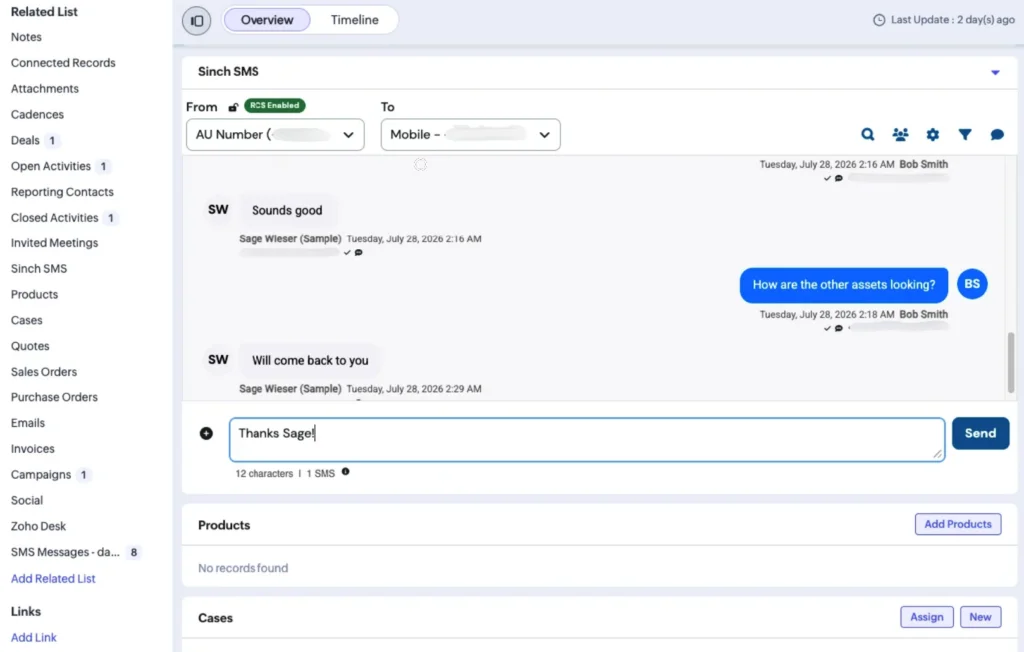Open the Sinch SMS settings gear
The image size is (1024, 652).
tap(933, 135)
